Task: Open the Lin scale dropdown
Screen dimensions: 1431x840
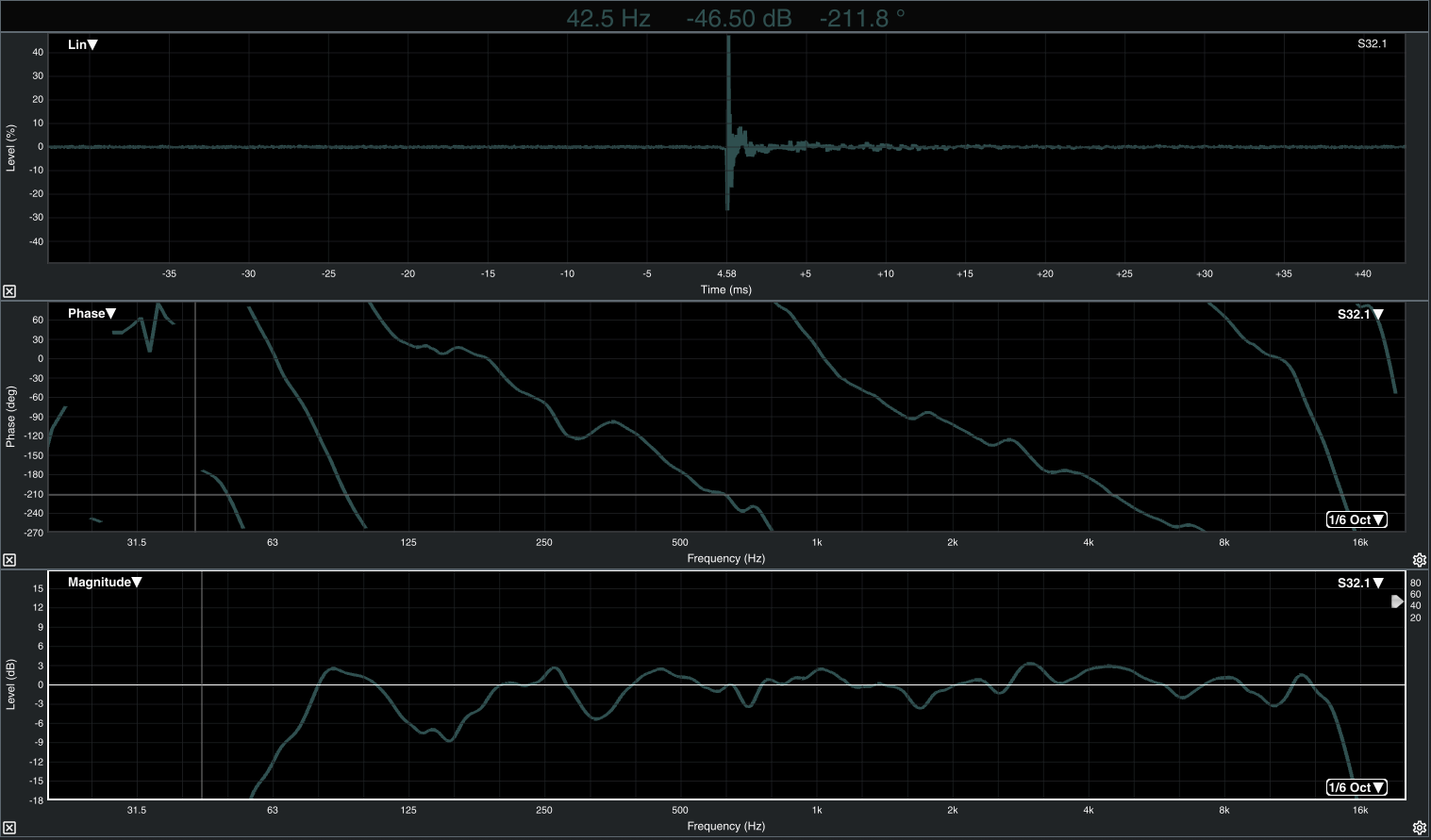Action: 83,45
